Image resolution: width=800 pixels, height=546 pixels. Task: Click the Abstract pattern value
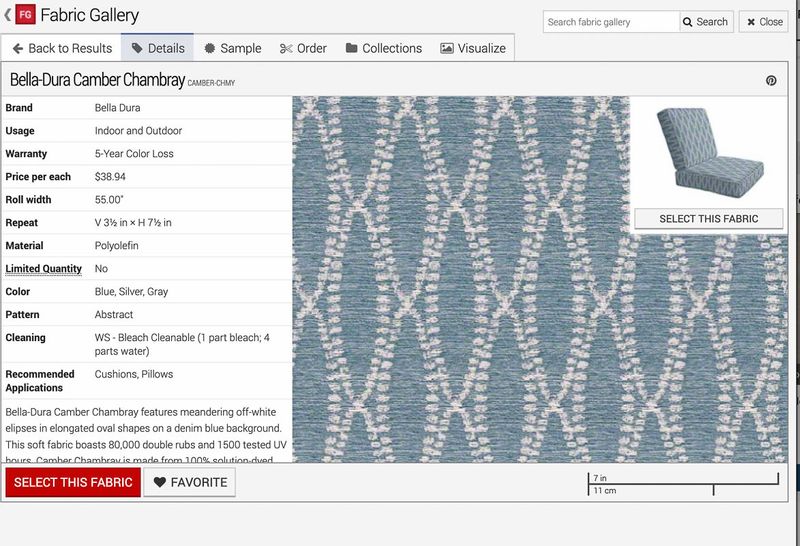pyautogui.click(x=114, y=314)
